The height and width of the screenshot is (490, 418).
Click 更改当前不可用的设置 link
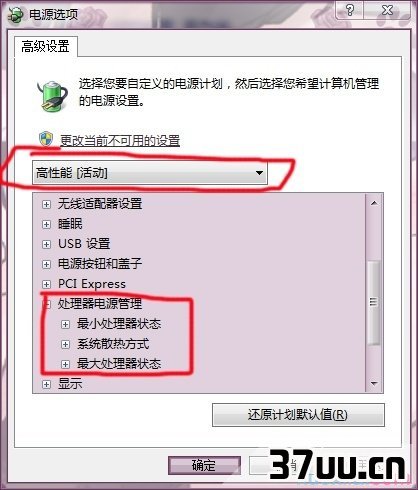click(120, 141)
